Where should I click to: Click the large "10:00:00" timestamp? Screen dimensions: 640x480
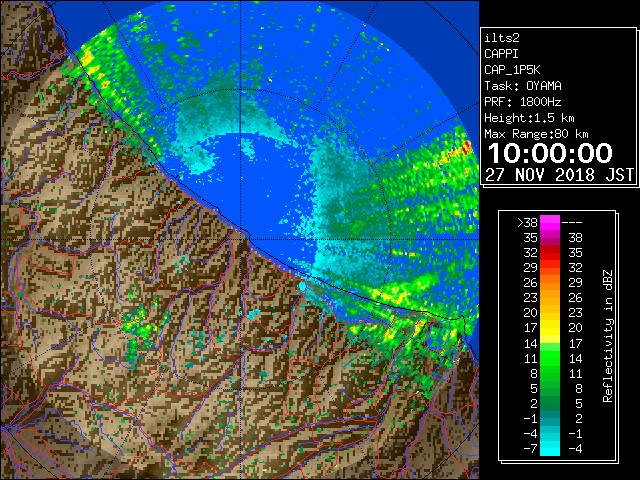(550, 153)
